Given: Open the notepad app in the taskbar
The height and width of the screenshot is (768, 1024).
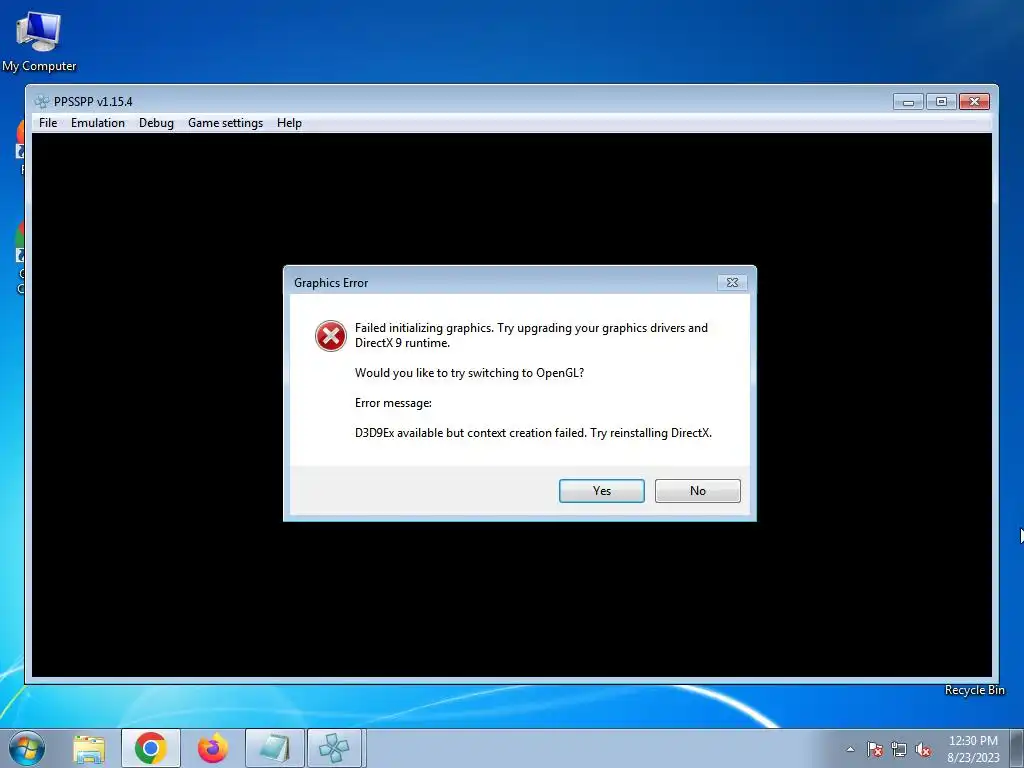Looking at the screenshot, I should 274,748.
